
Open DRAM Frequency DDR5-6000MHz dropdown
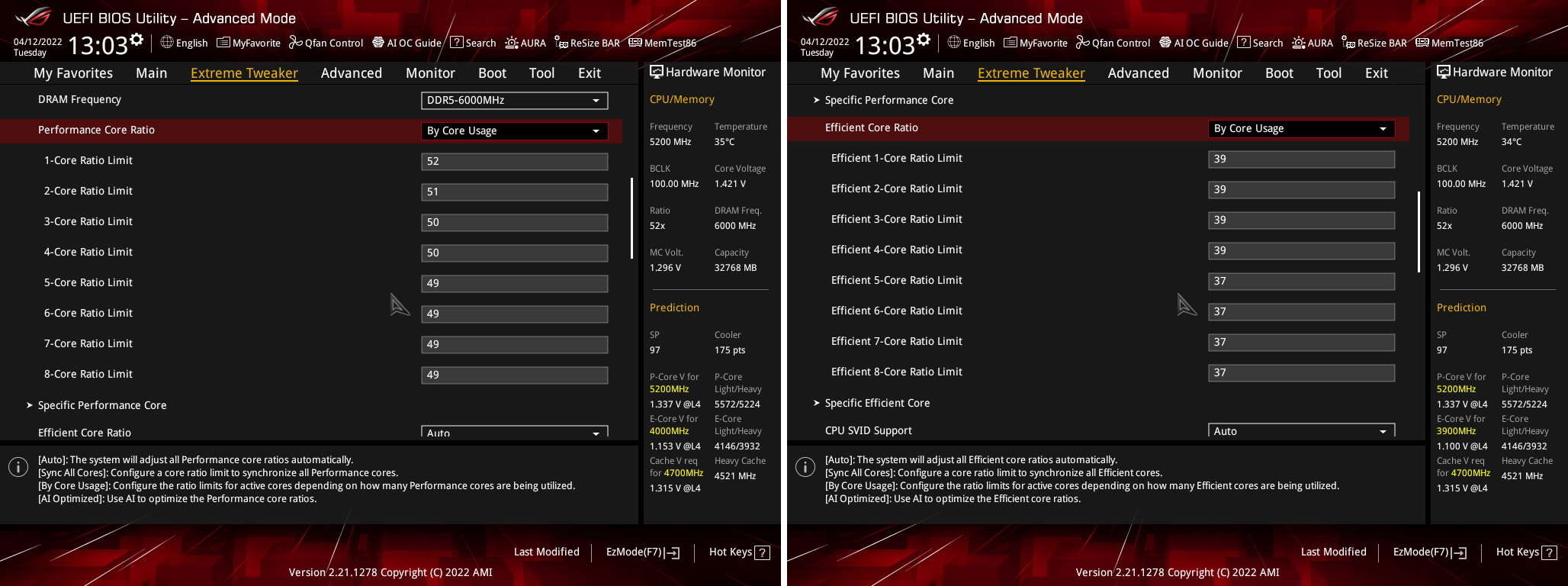pyautogui.click(x=515, y=100)
